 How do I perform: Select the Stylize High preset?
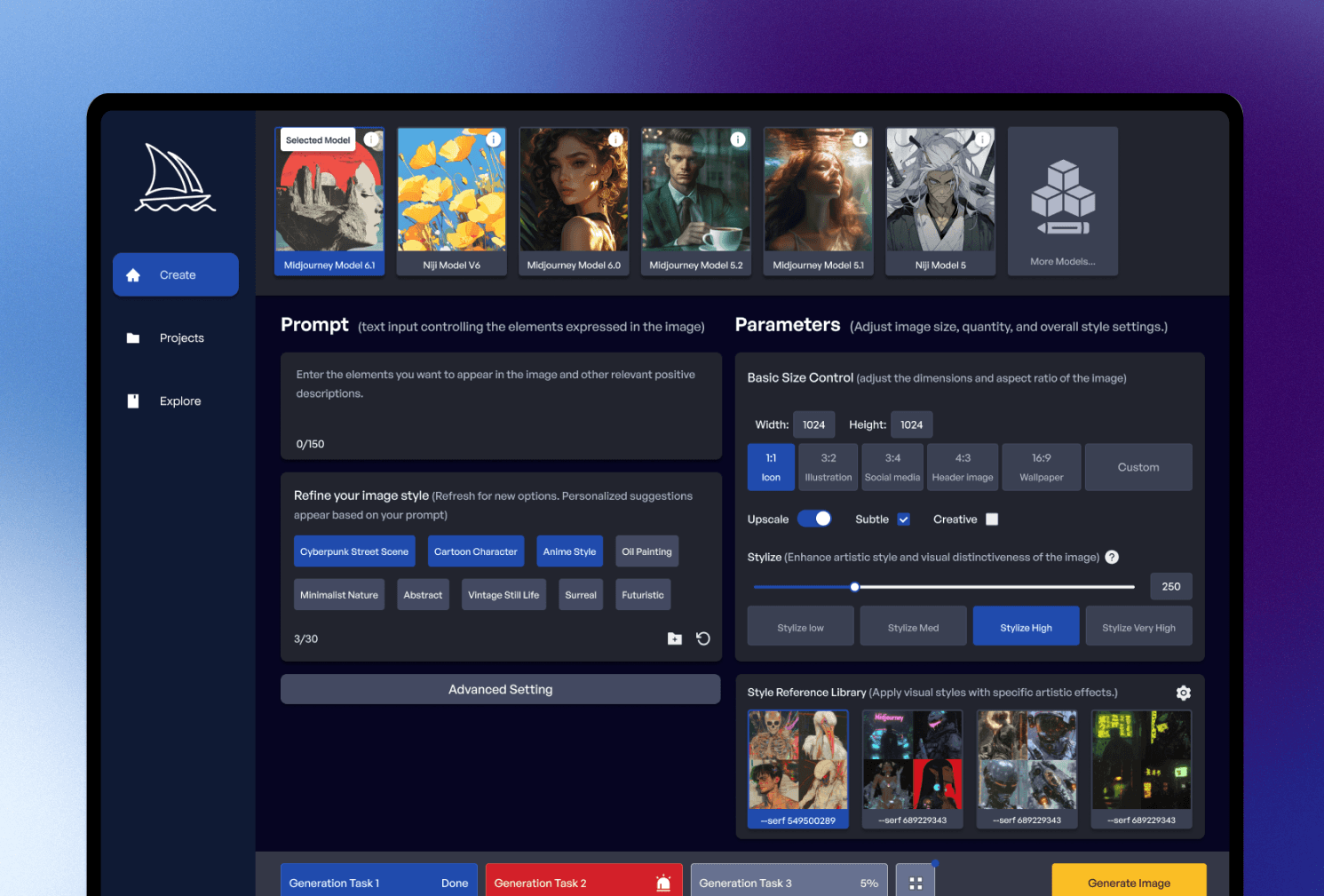1027,626
